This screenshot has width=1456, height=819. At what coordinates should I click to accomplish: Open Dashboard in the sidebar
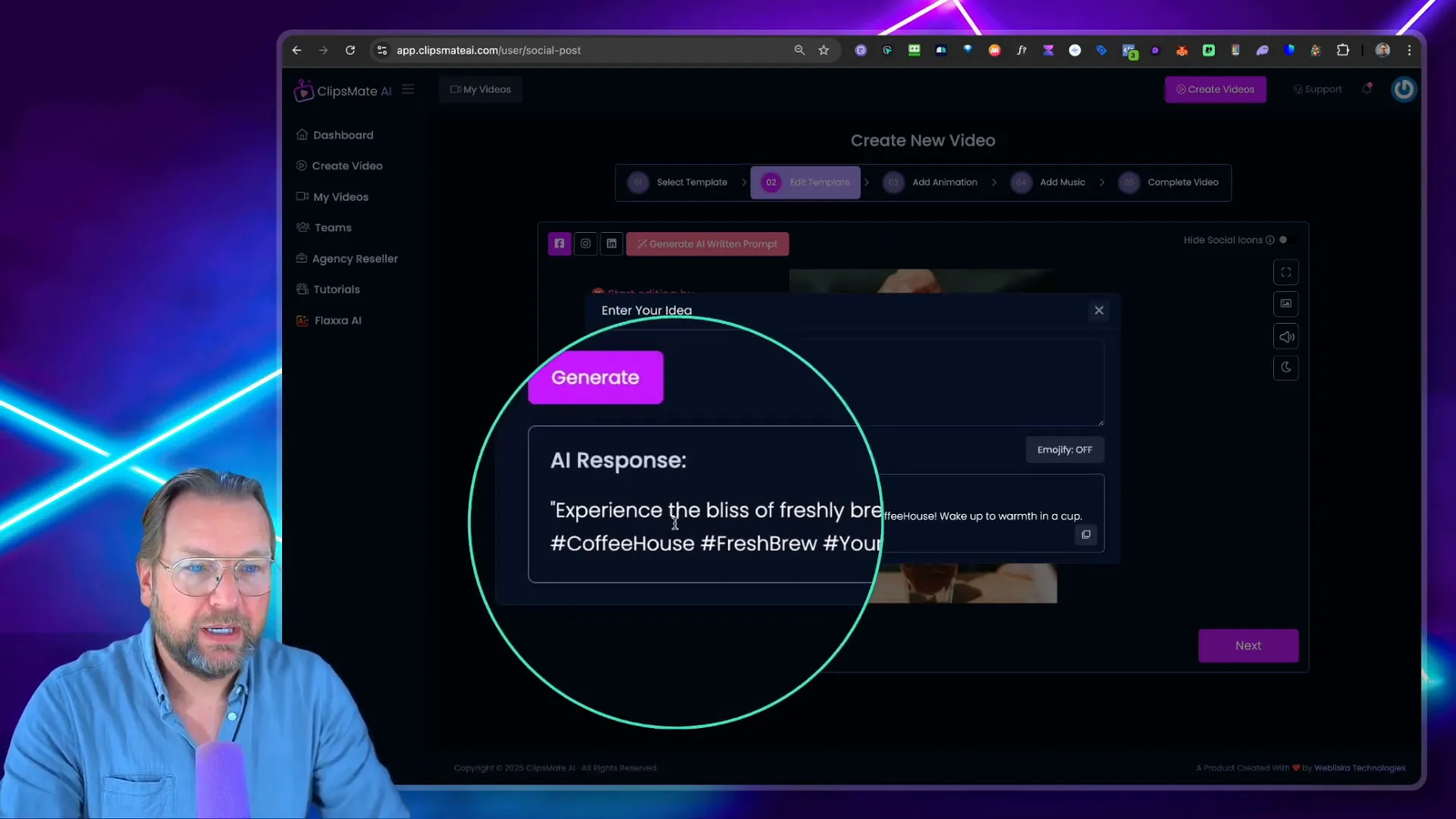(335, 135)
